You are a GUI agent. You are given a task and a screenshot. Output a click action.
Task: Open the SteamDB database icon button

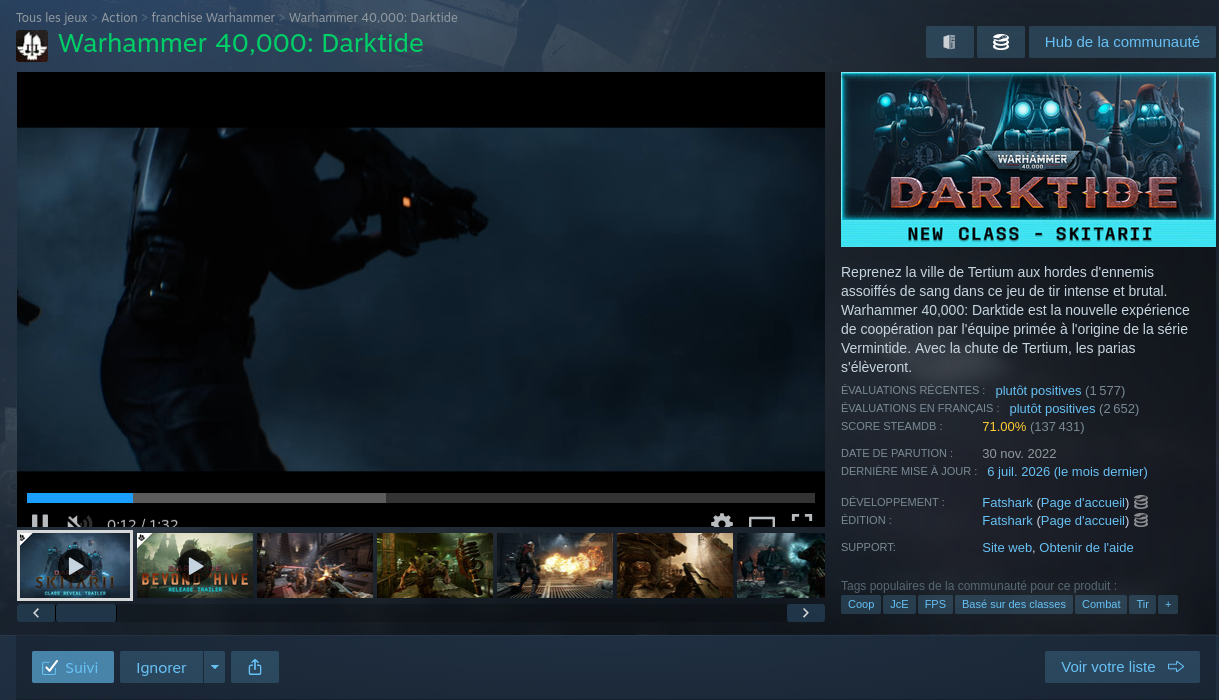point(1001,42)
